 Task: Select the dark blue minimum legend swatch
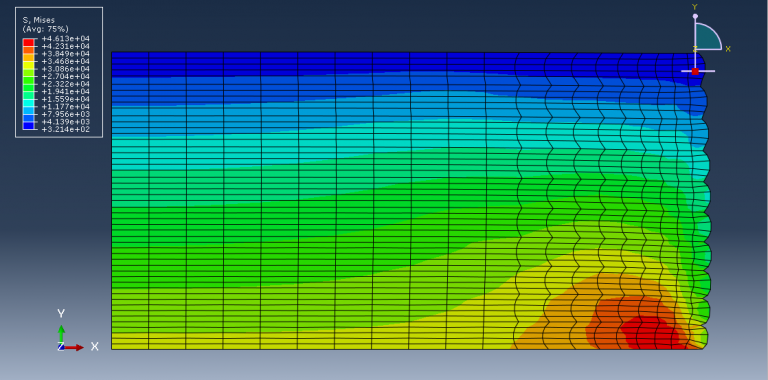click(28, 125)
